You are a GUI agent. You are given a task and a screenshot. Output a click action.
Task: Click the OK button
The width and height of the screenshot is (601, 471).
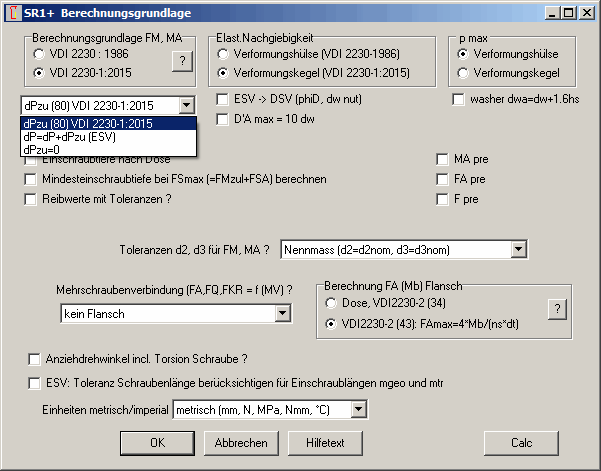click(x=157, y=443)
